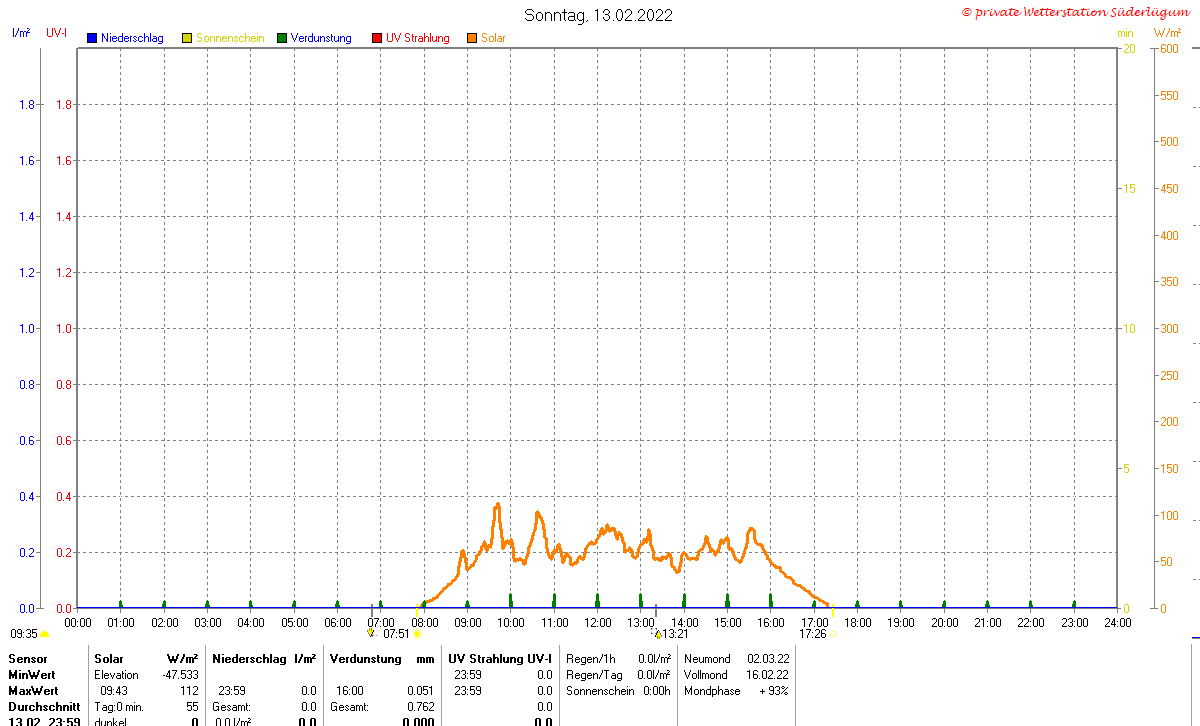Click the Solar MaxWert value 112

coord(189,691)
